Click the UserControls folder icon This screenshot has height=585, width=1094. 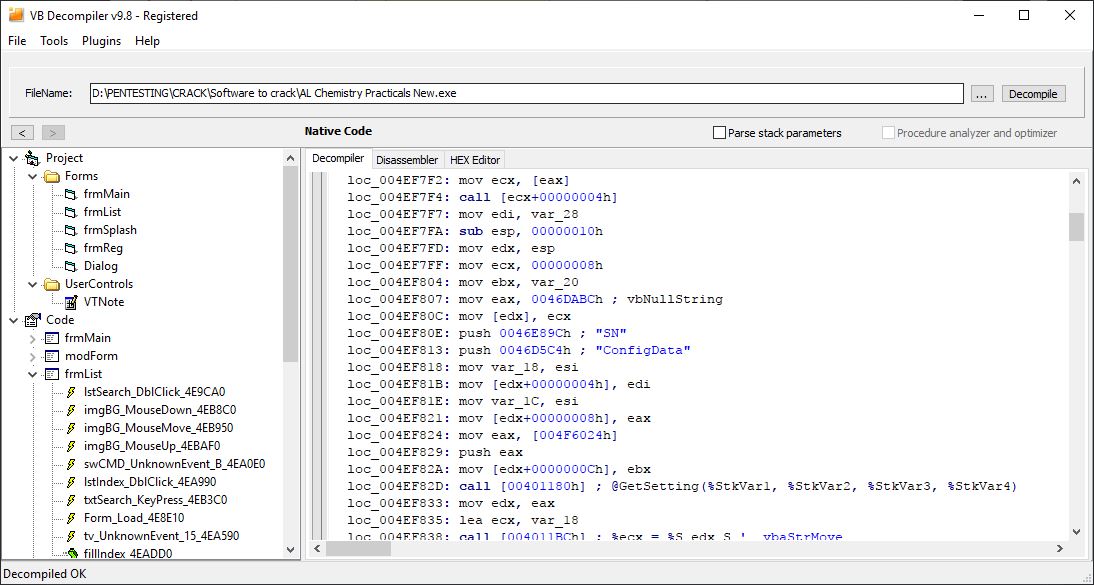point(52,284)
